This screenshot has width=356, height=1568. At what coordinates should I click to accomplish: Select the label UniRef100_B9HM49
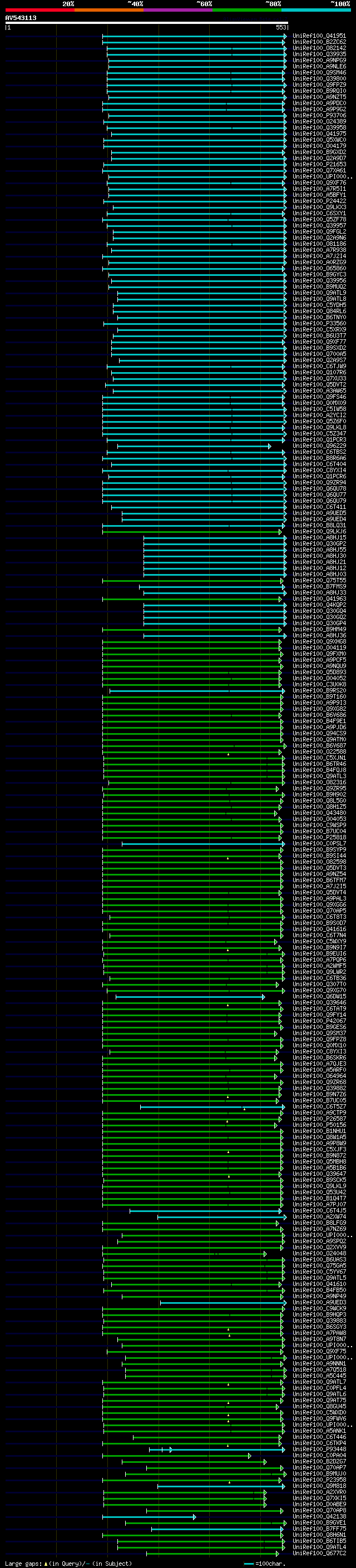coord(319,630)
